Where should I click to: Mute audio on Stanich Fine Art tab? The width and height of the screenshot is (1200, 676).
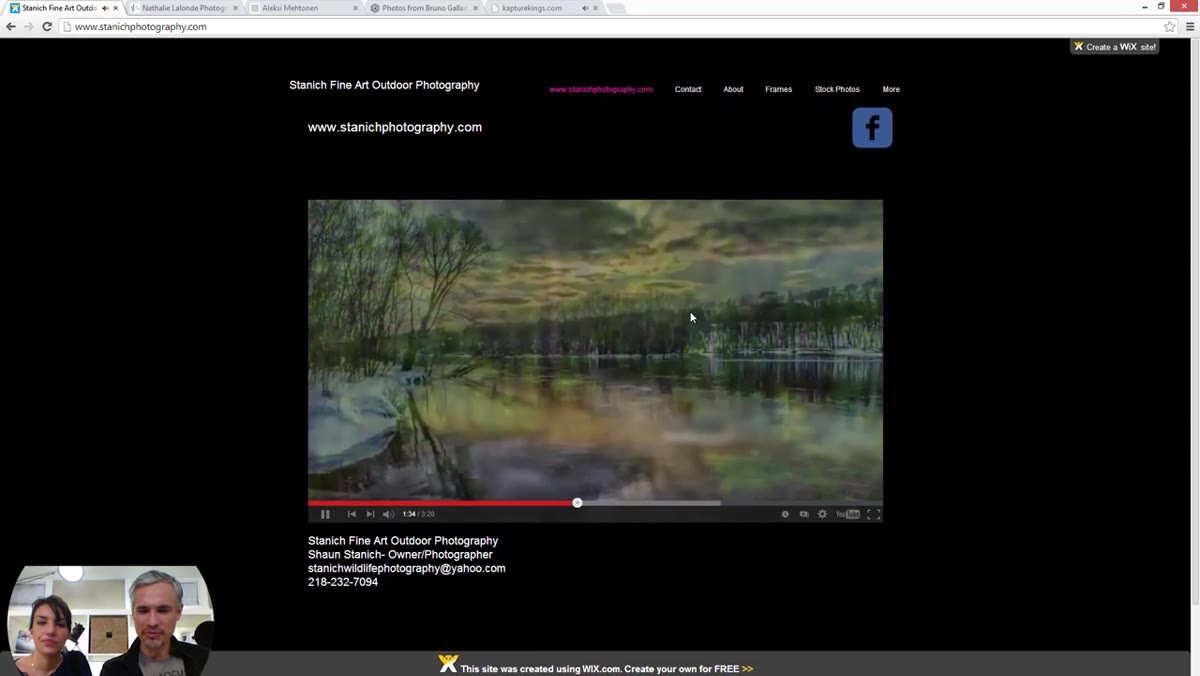tap(105, 8)
